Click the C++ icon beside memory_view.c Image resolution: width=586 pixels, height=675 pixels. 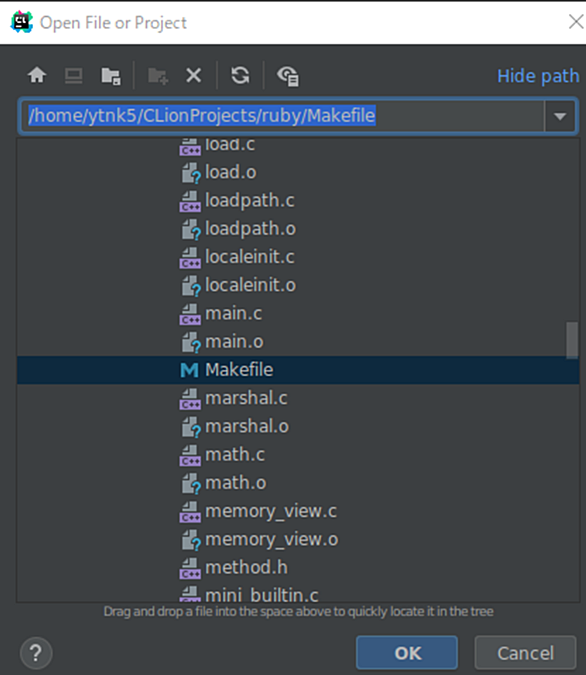(190, 512)
